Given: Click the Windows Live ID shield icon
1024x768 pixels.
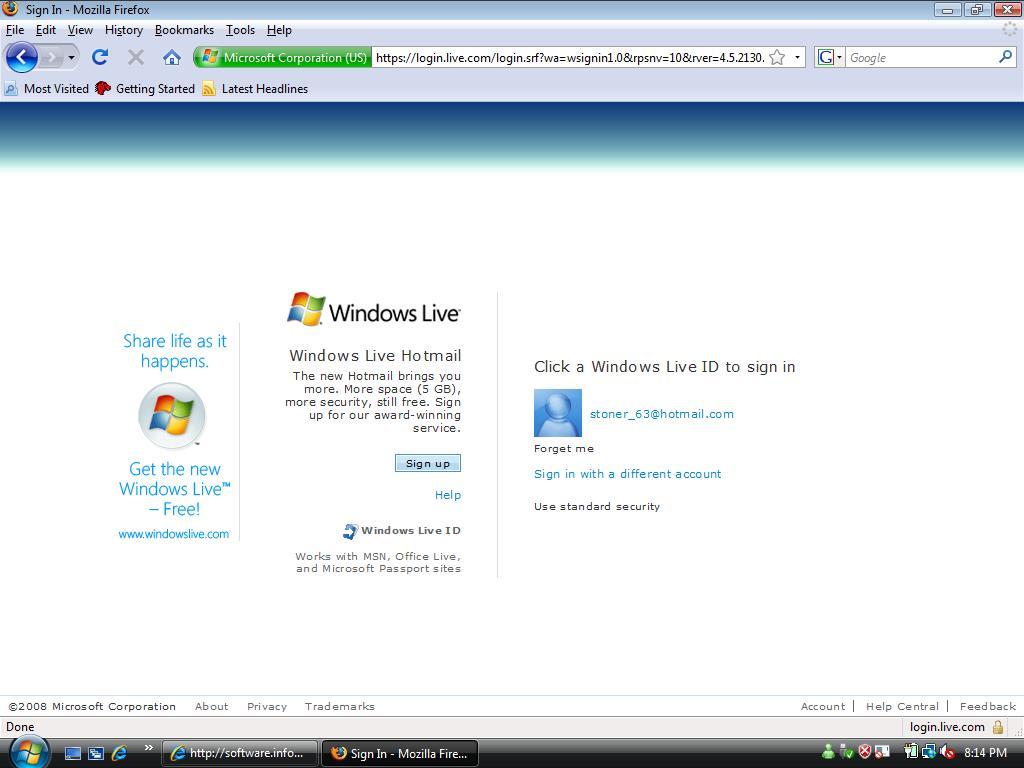Looking at the screenshot, I should (x=350, y=530).
